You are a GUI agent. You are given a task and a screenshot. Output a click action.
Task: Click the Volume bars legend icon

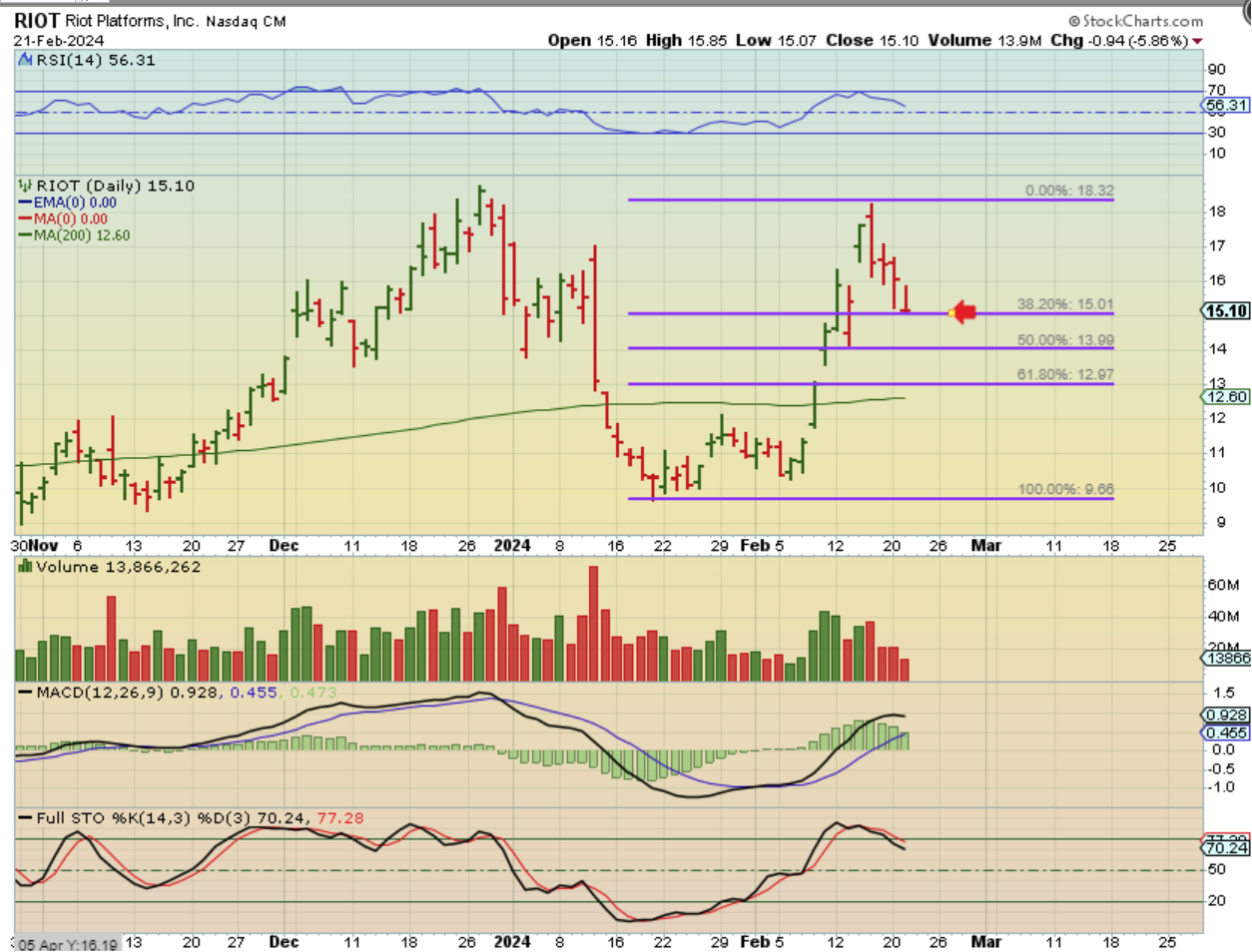pos(26,567)
